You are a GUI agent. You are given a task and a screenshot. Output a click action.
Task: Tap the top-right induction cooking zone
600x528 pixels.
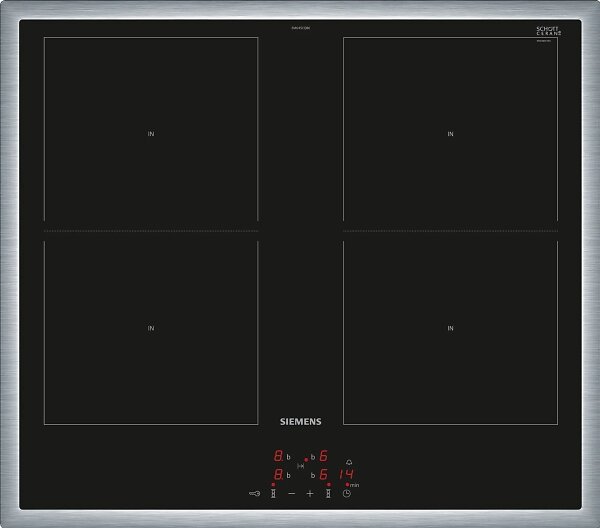tap(450, 133)
